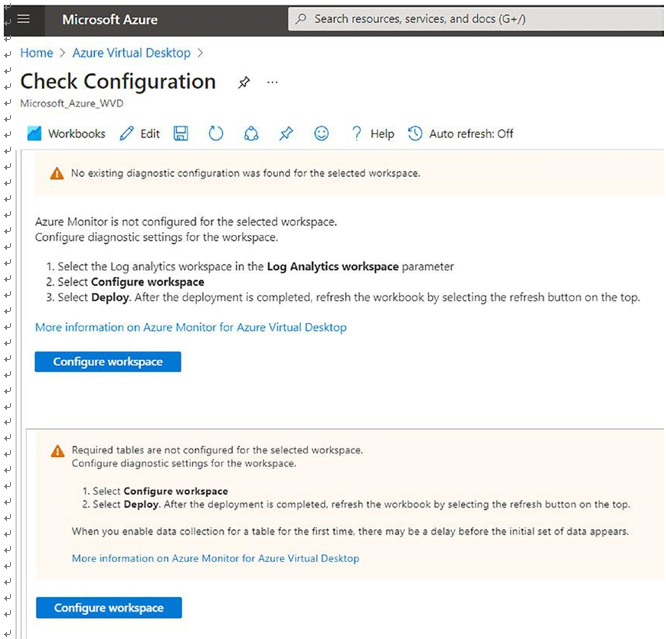Click the Microsoft_Azure_WVD subtitle
This screenshot has height=639, width=666.
(x=72, y=103)
